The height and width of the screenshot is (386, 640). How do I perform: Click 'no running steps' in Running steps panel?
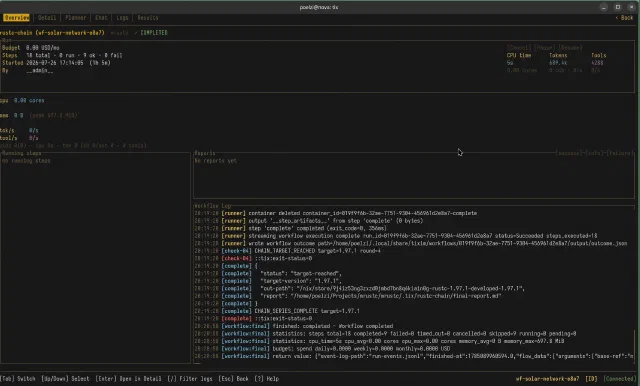tap(26, 161)
